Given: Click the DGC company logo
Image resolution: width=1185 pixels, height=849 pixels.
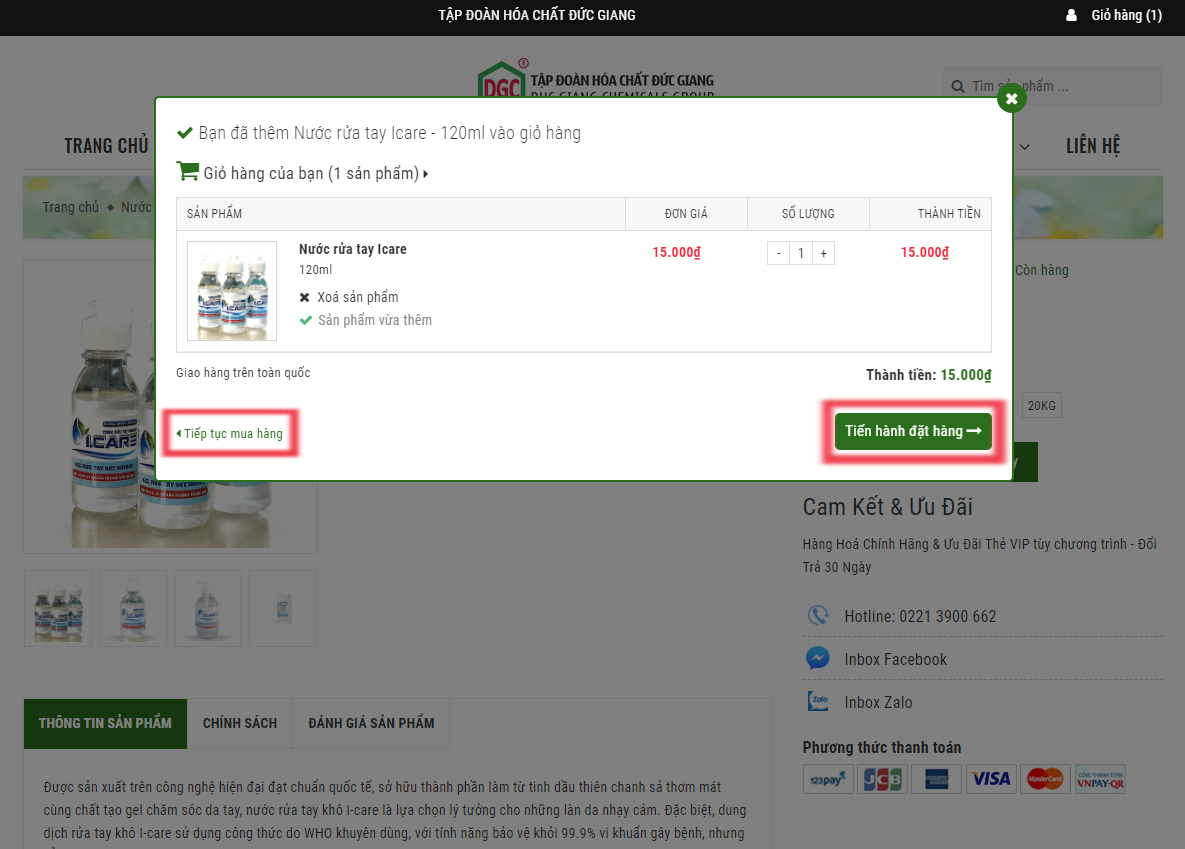Looking at the screenshot, I should [x=596, y=78].
